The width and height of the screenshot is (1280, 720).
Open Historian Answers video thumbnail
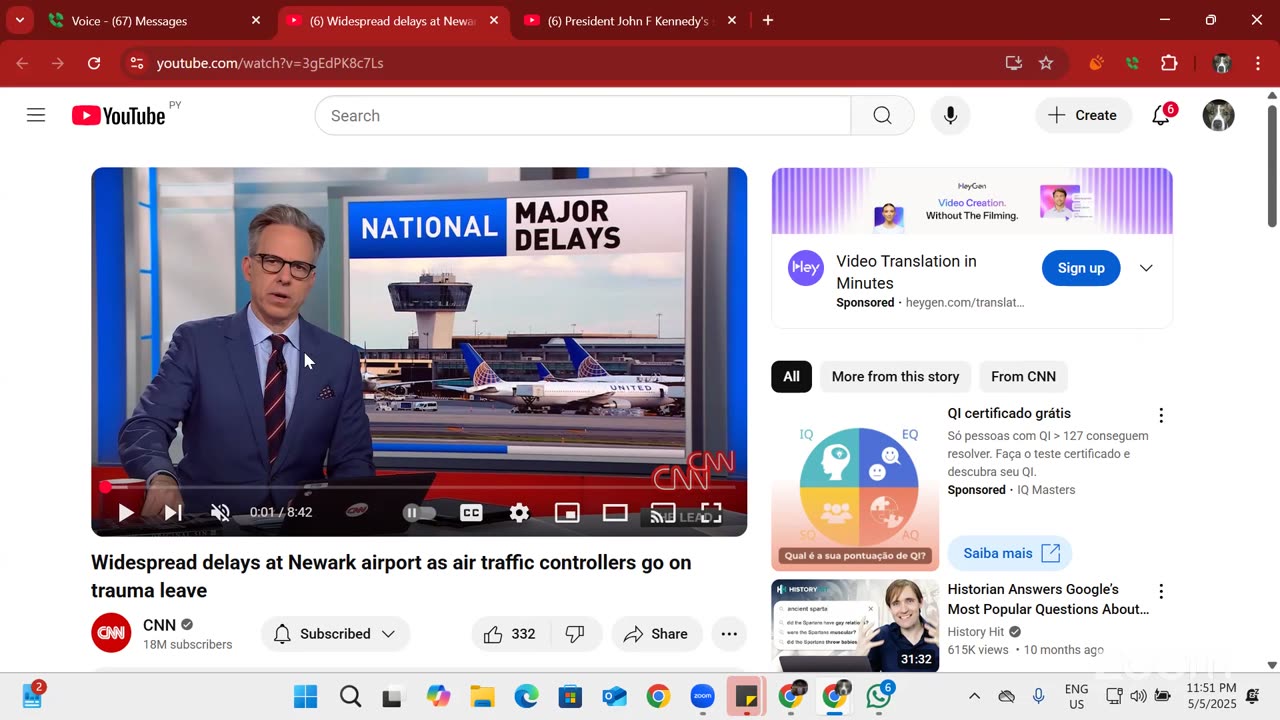855,626
